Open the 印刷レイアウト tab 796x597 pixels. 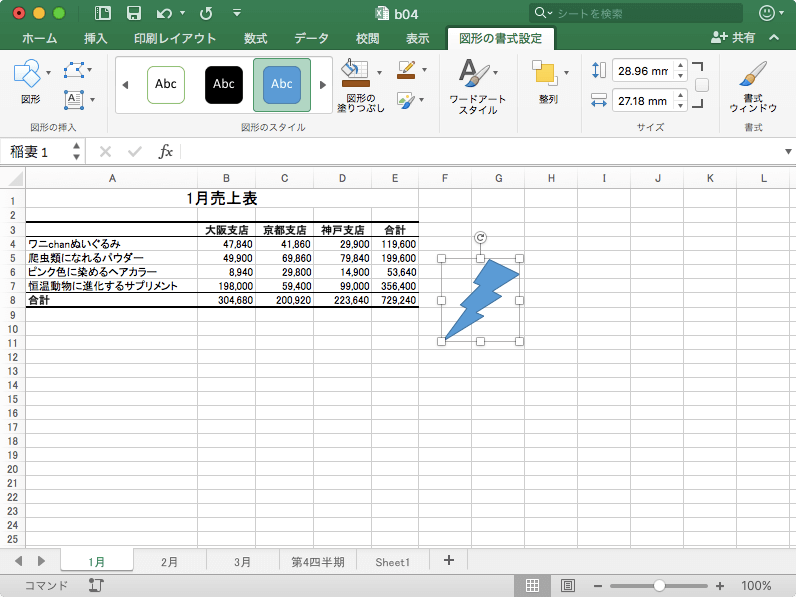pos(175,39)
